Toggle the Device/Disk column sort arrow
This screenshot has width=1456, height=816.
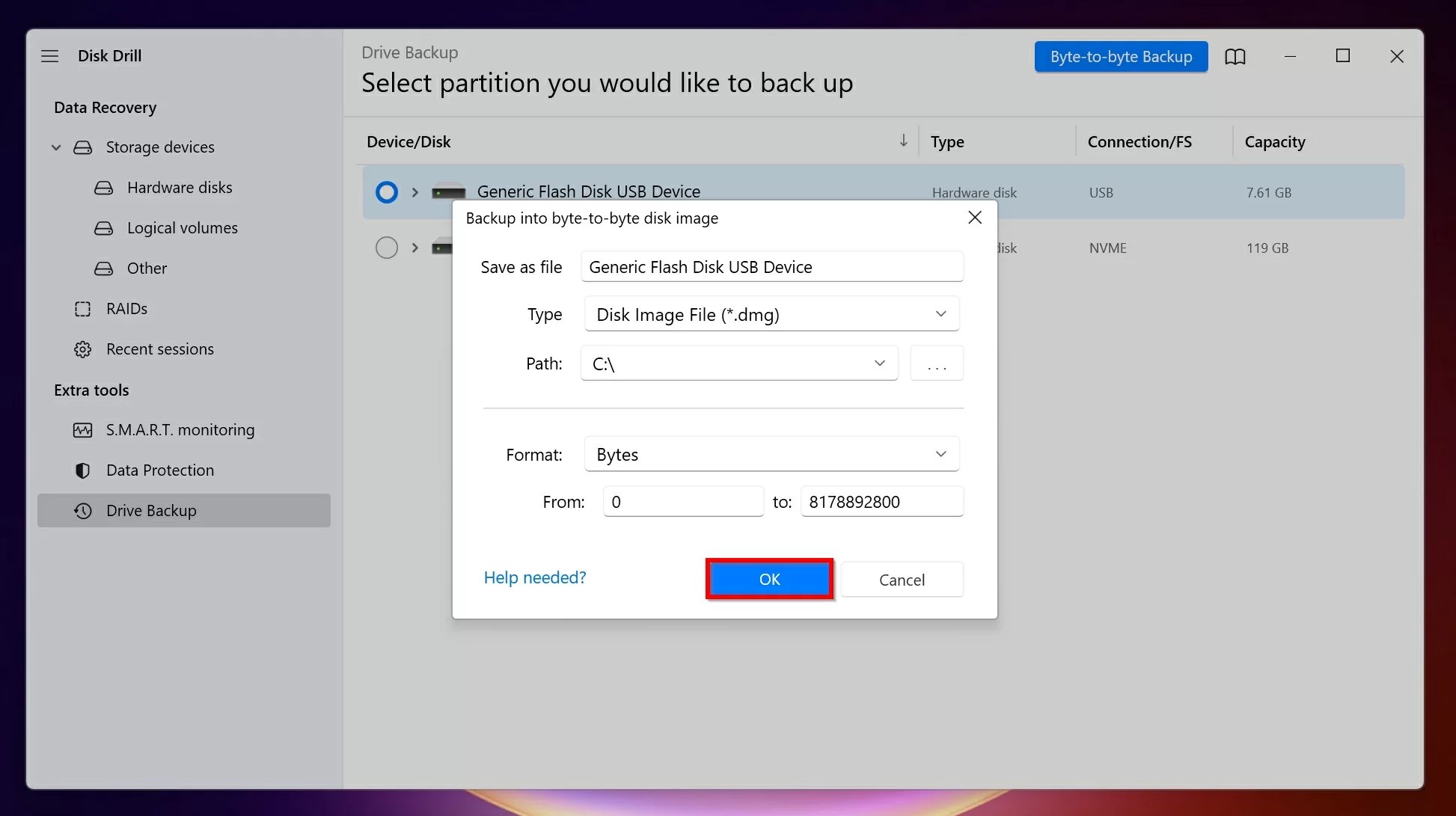[x=903, y=141]
